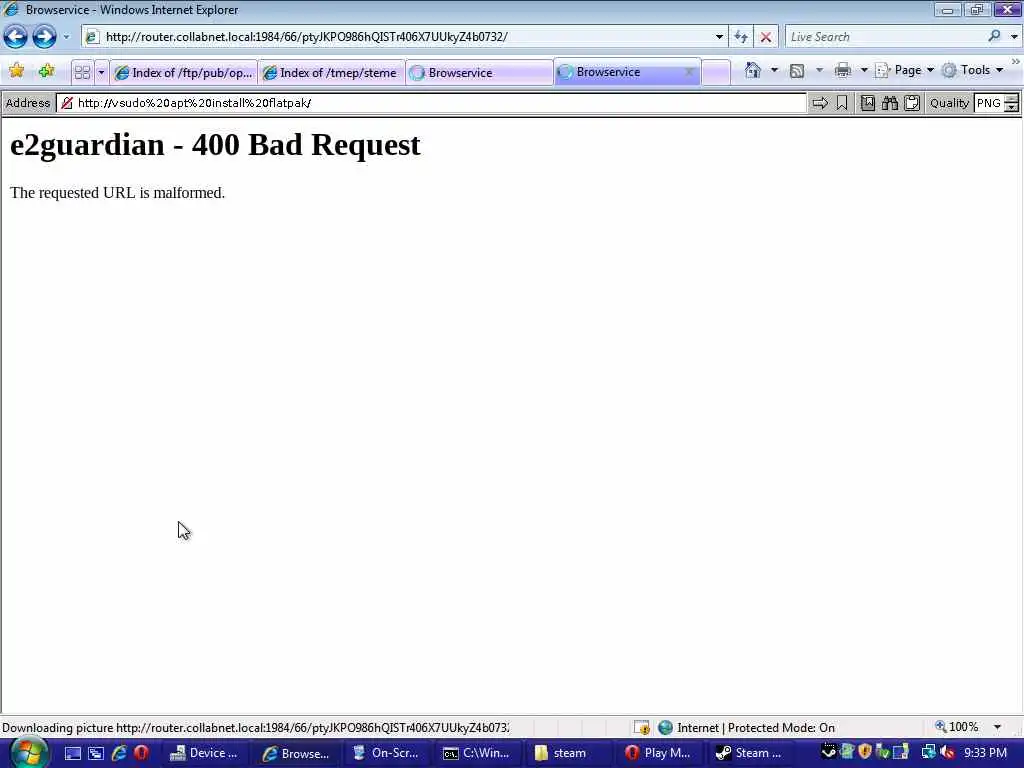Click the Quality PNG value field

[989, 103]
